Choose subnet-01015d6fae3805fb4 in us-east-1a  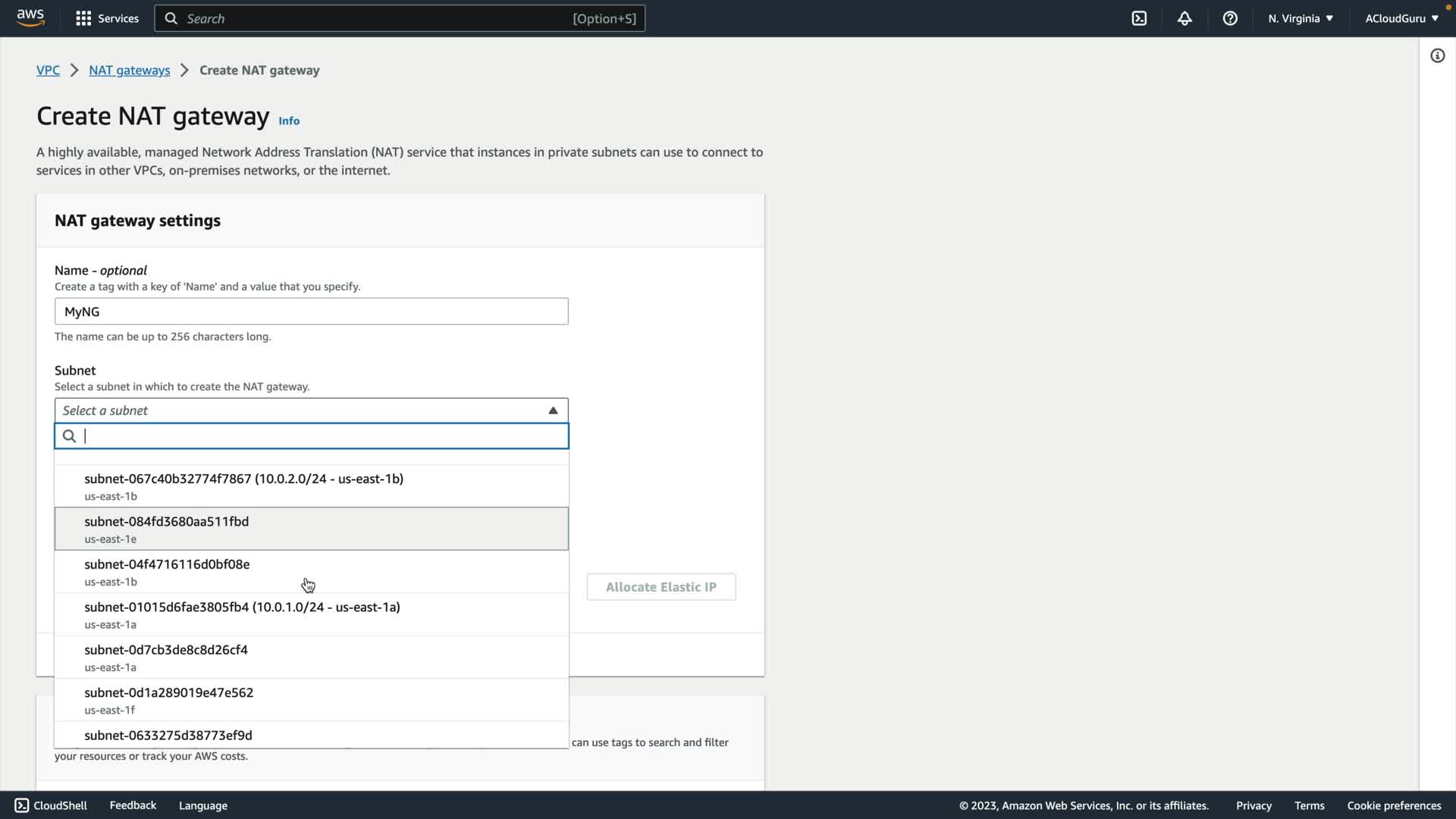click(x=242, y=614)
